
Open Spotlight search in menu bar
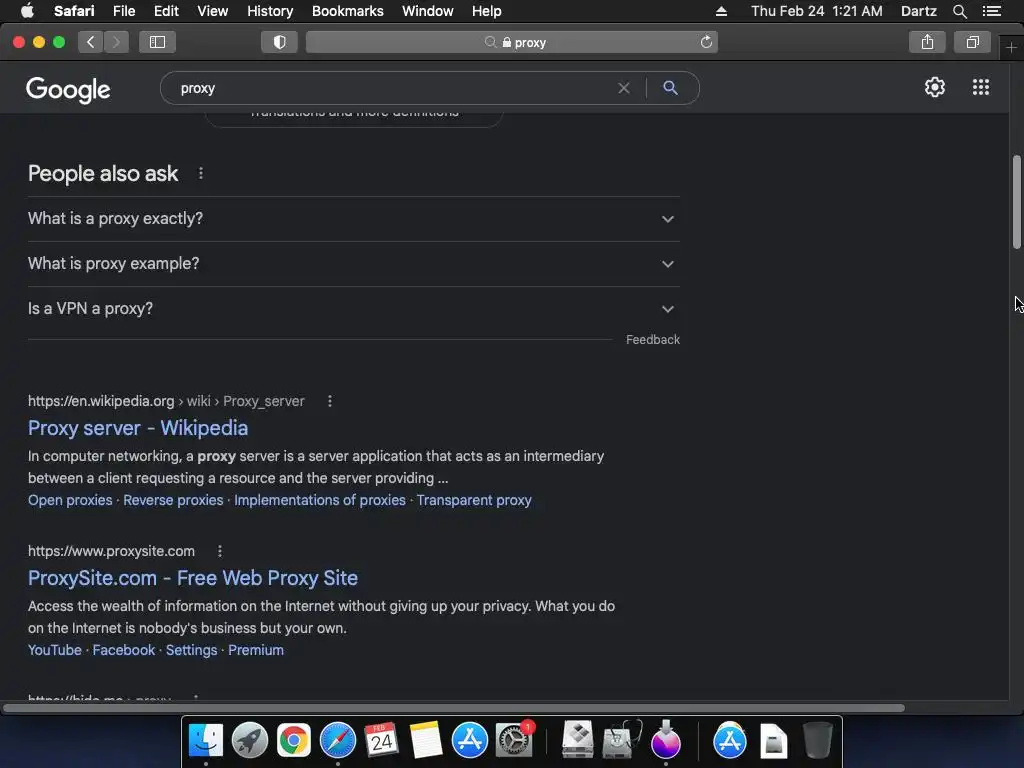(959, 11)
